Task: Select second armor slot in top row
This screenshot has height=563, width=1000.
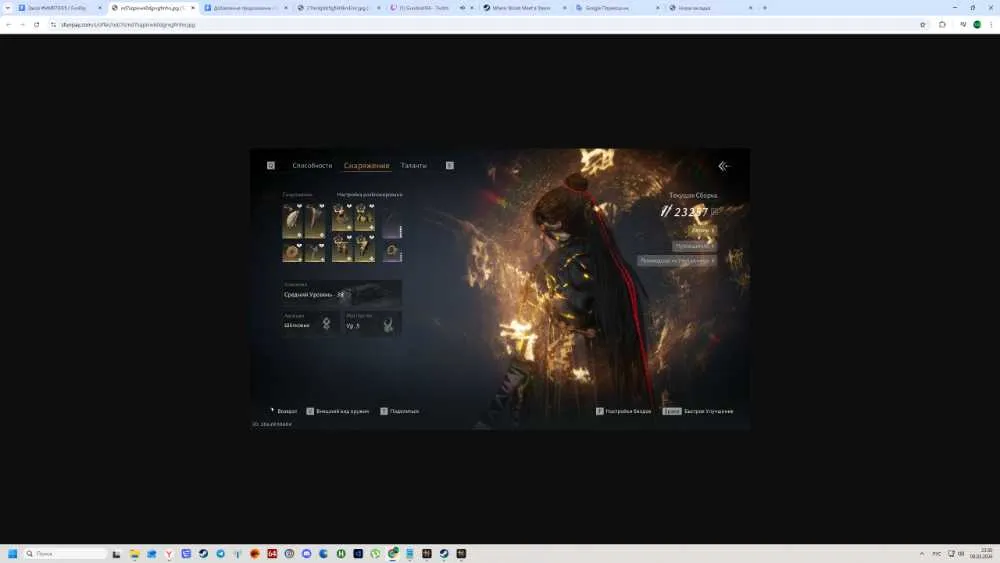Action: [364, 217]
